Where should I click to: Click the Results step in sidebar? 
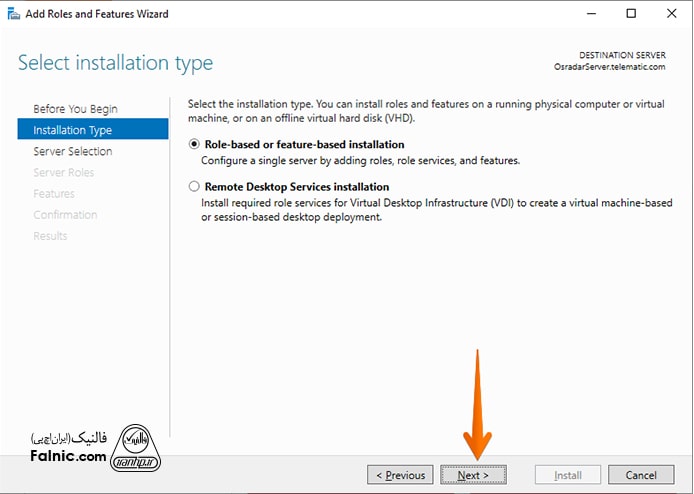[x=50, y=236]
